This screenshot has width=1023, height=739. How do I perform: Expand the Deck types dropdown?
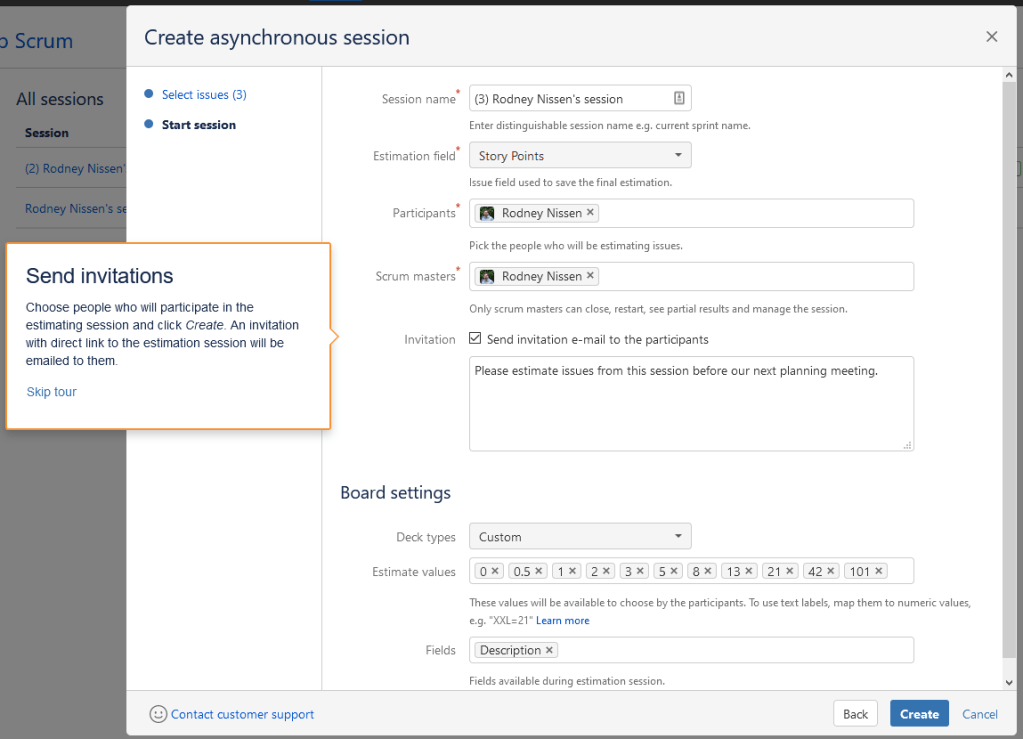click(580, 537)
